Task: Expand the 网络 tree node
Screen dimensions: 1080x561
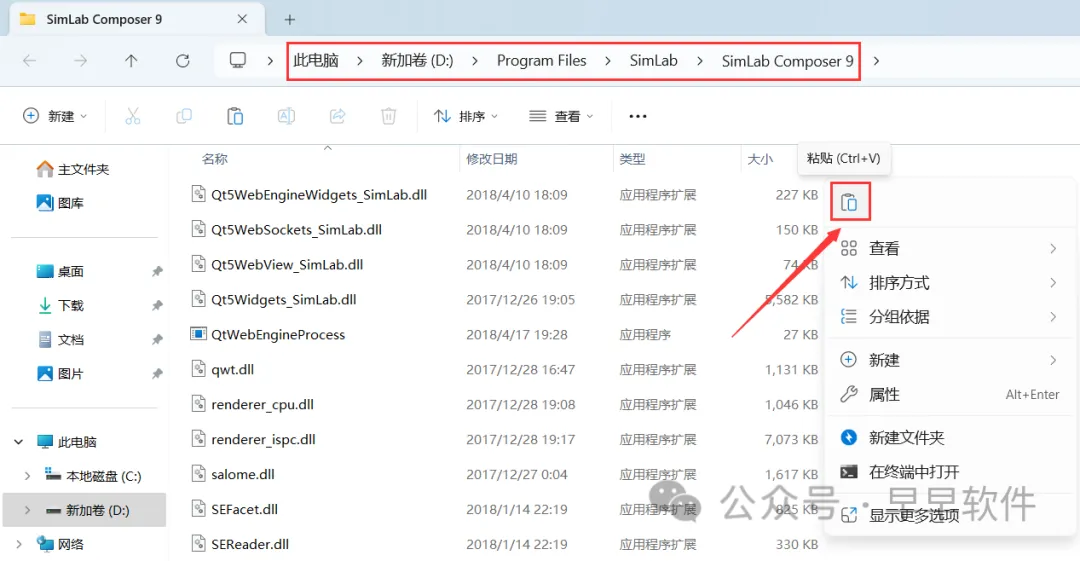Action: 19,544
